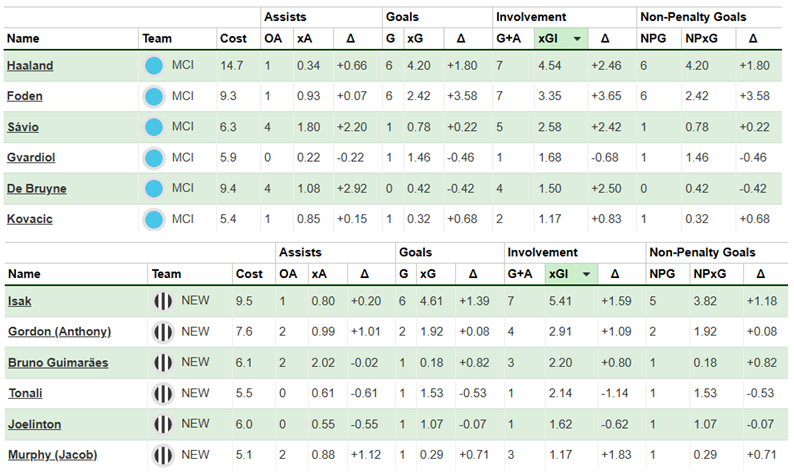Sort Newcastle table by G+A column
This screenshot has width=794, height=474.
tap(520, 274)
